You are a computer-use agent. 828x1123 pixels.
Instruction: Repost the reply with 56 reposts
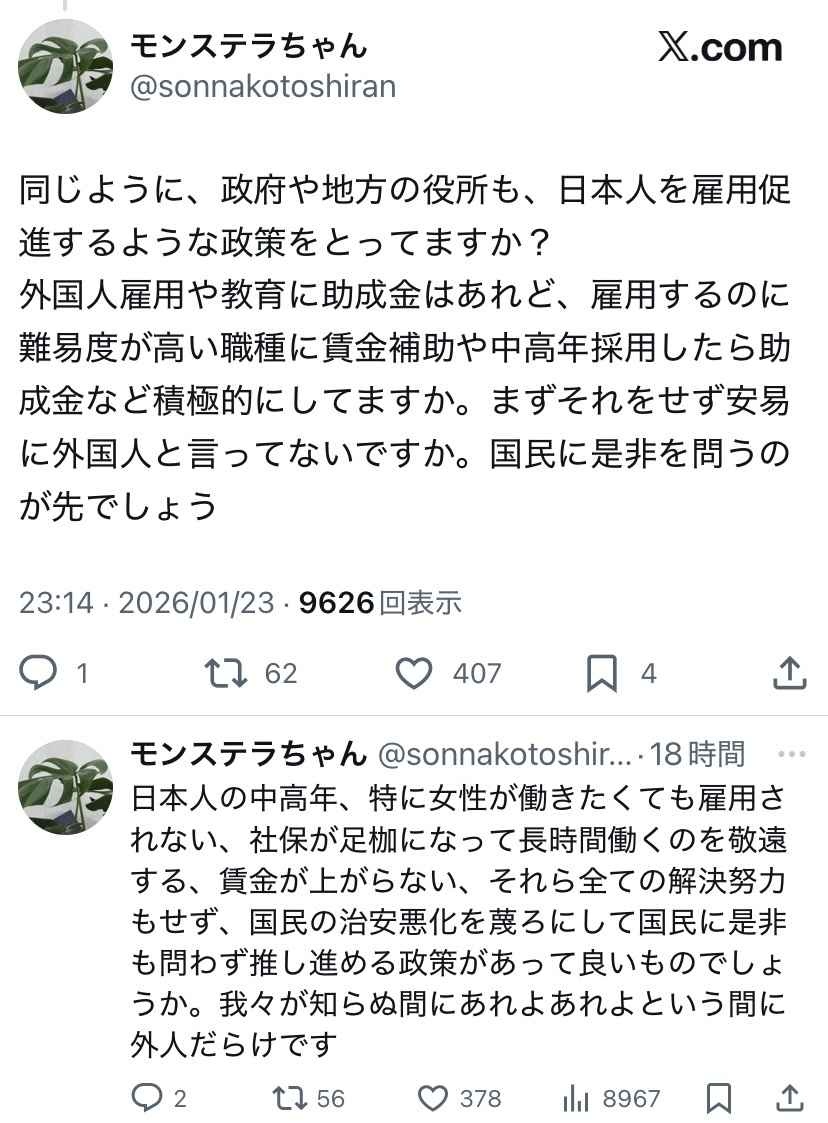[290, 1098]
